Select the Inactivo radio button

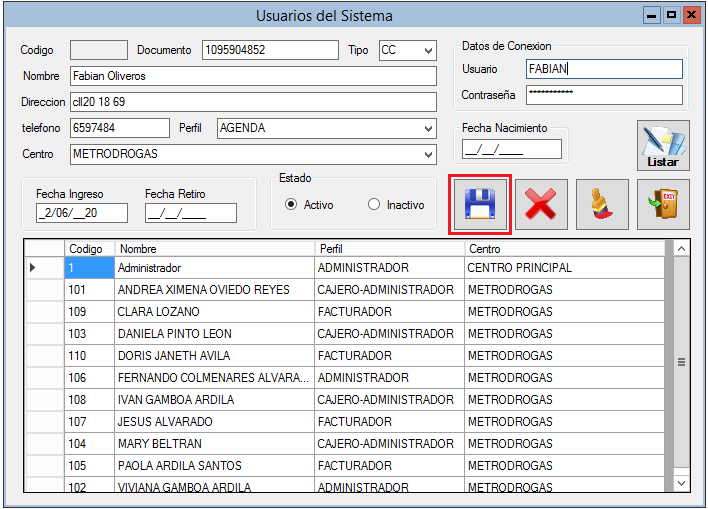[374, 205]
